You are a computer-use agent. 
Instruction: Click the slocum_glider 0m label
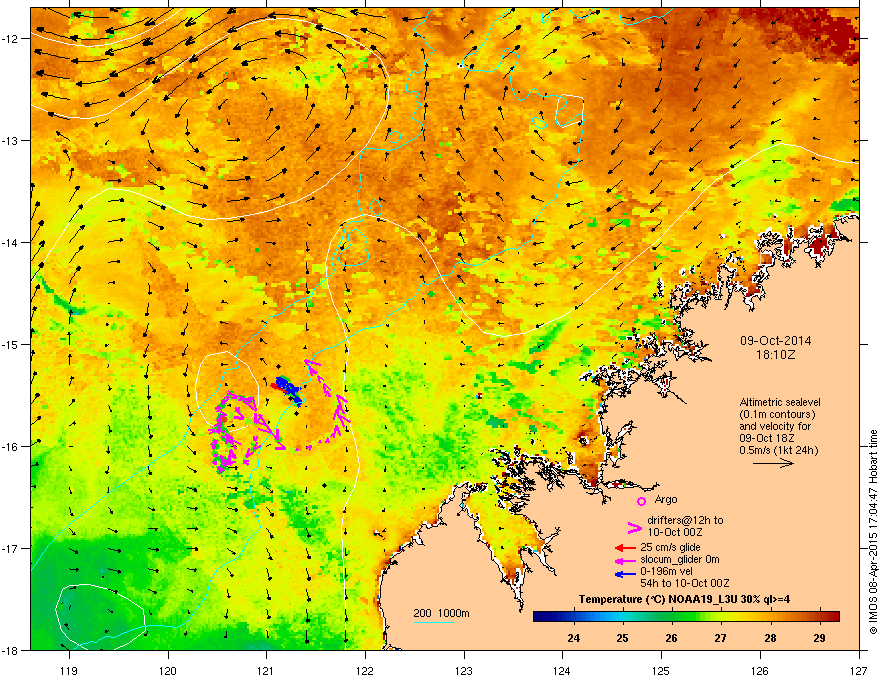point(680,559)
